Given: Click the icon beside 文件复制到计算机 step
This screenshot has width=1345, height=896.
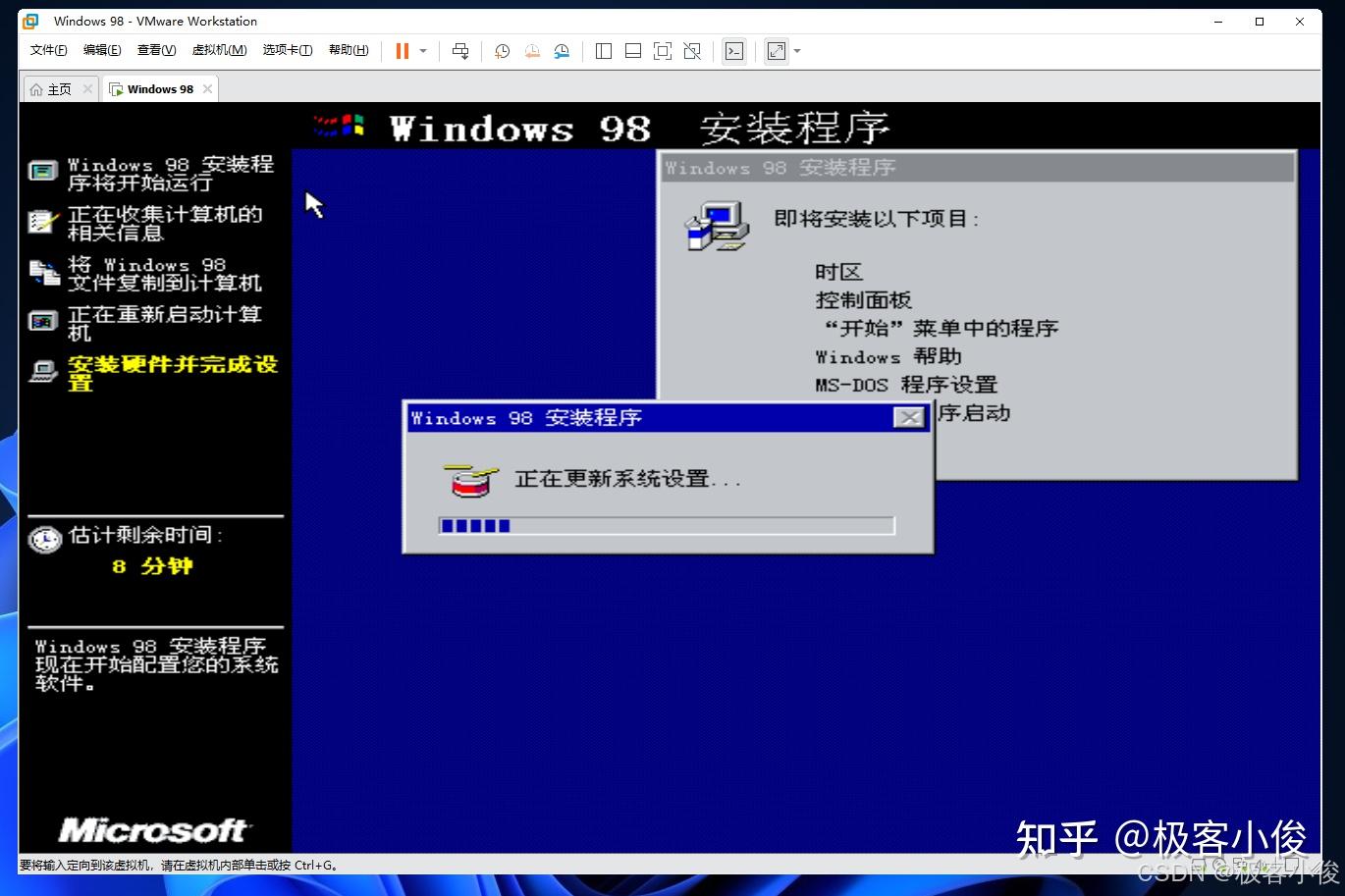Looking at the screenshot, I should coord(44,273).
